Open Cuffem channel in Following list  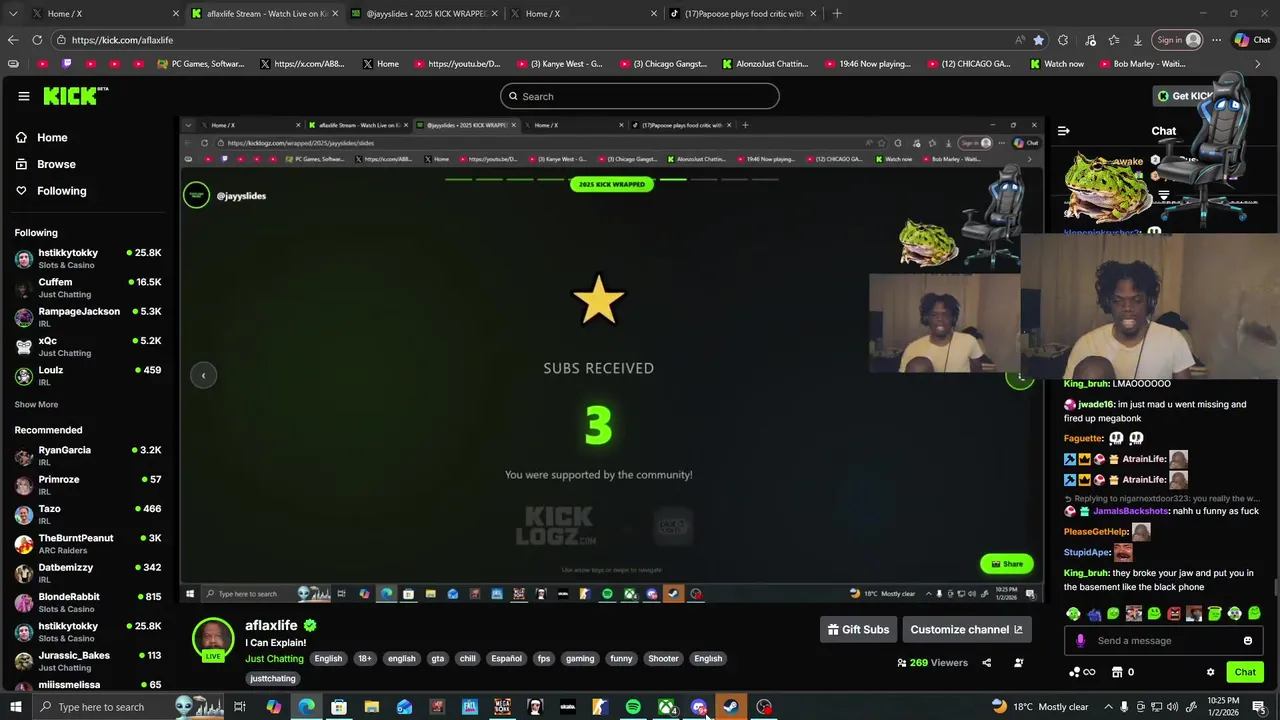point(88,288)
